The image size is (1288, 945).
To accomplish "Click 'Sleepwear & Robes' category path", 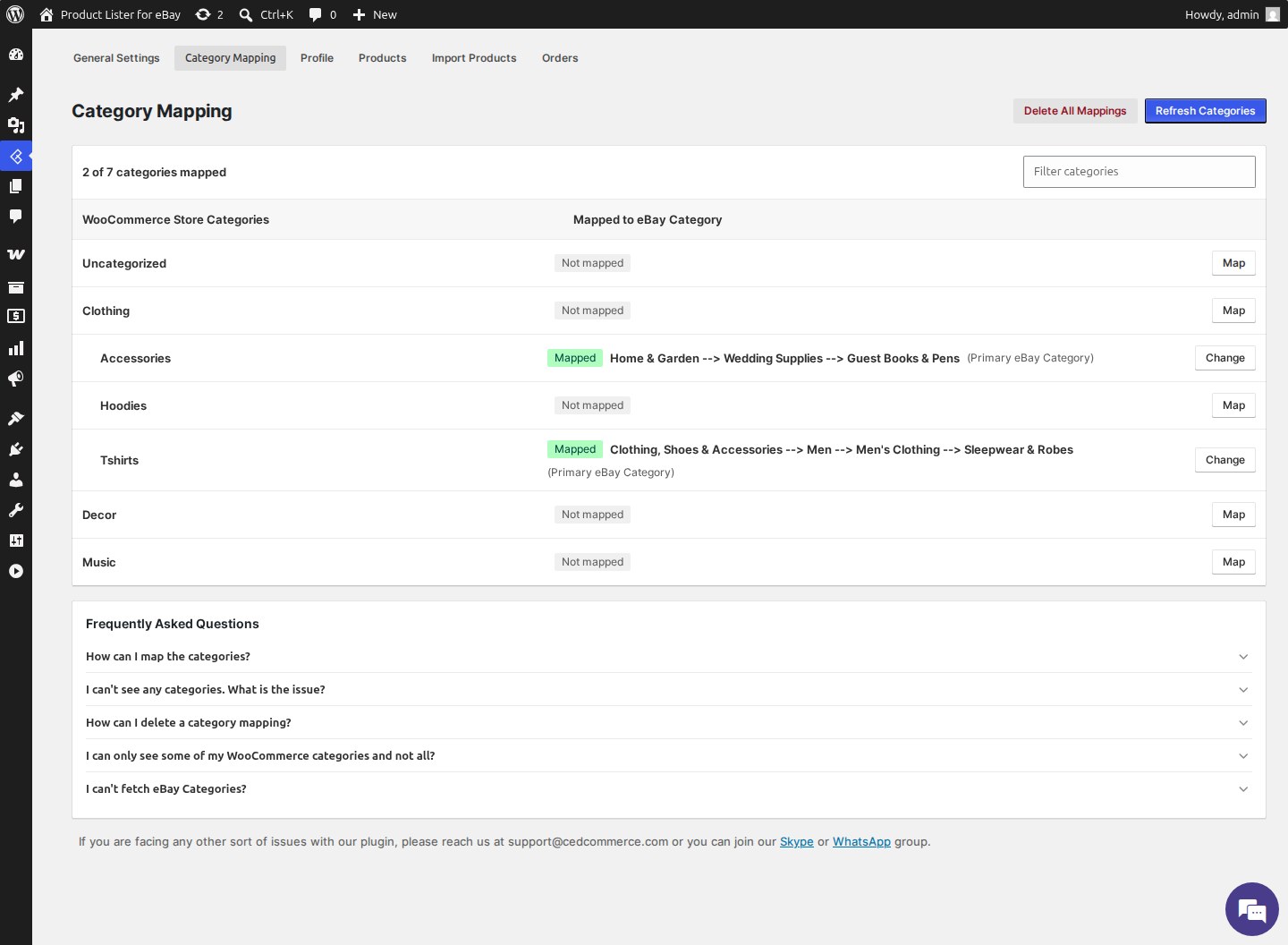I will [x=1019, y=450].
